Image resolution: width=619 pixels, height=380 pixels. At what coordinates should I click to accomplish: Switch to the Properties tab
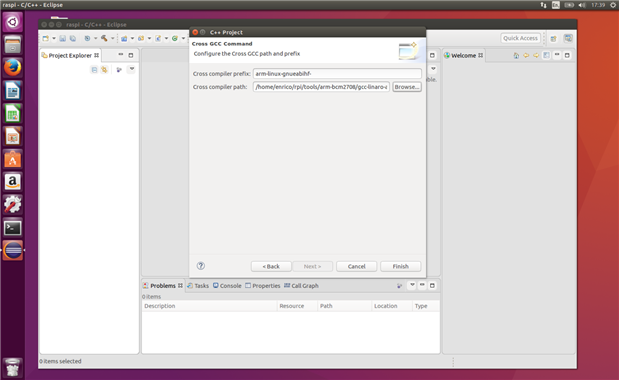(263, 286)
